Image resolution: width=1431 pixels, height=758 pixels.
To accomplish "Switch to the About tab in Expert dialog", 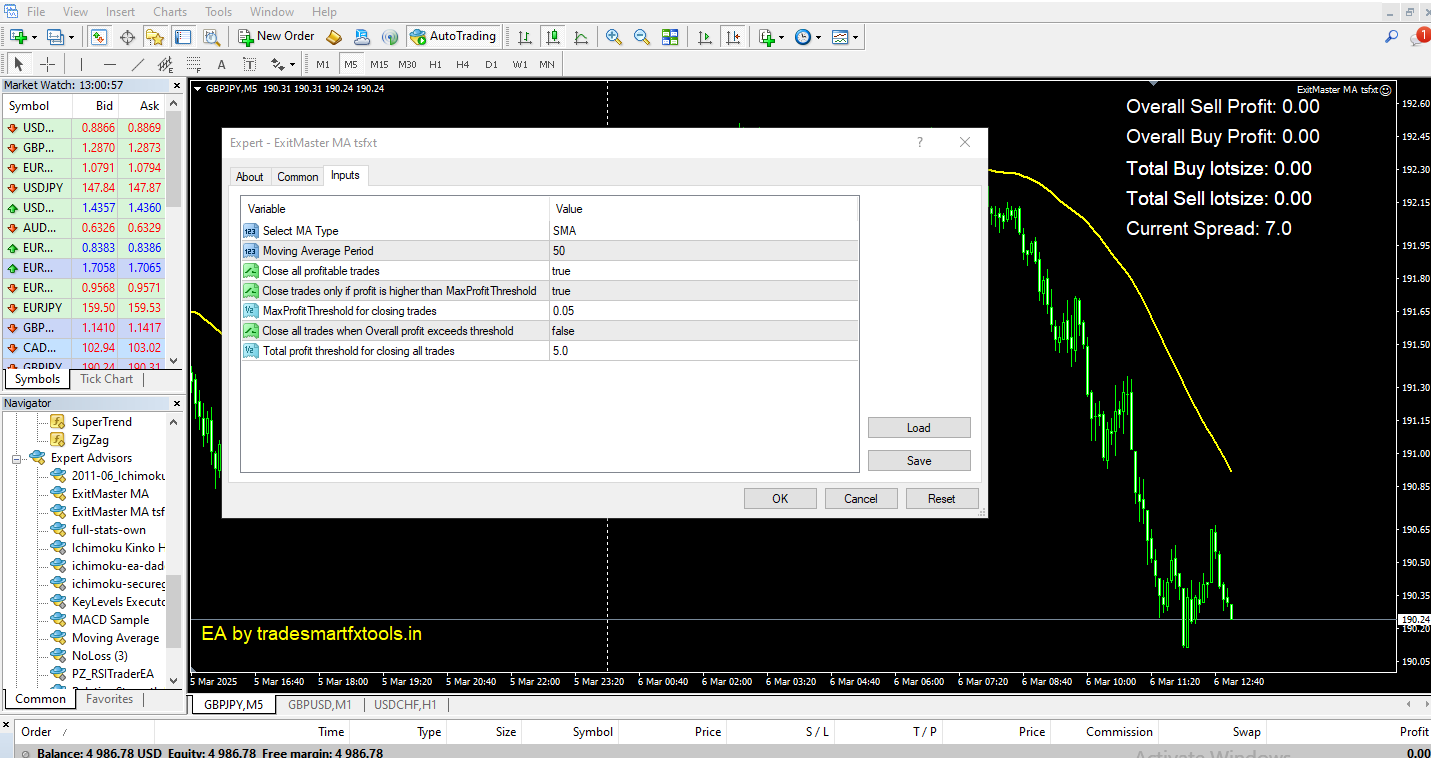I will pyautogui.click(x=250, y=177).
